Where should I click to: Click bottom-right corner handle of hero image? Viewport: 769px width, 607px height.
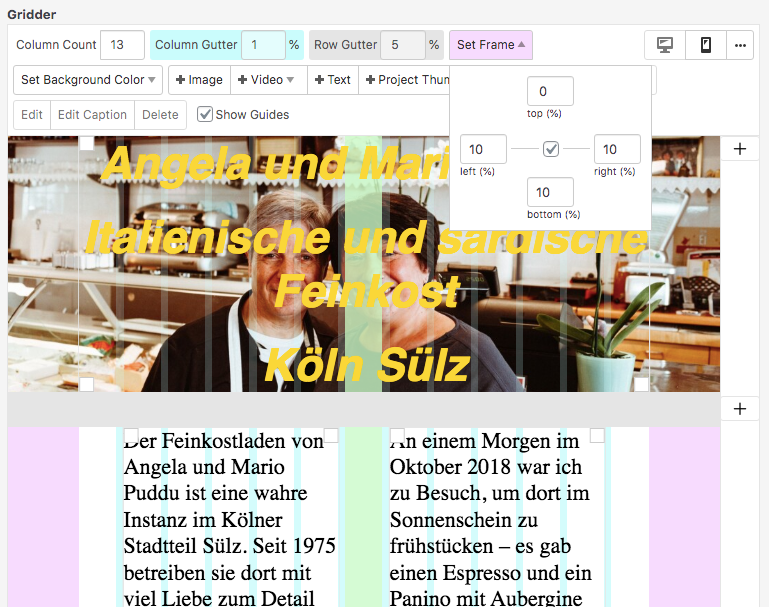(x=641, y=384)
